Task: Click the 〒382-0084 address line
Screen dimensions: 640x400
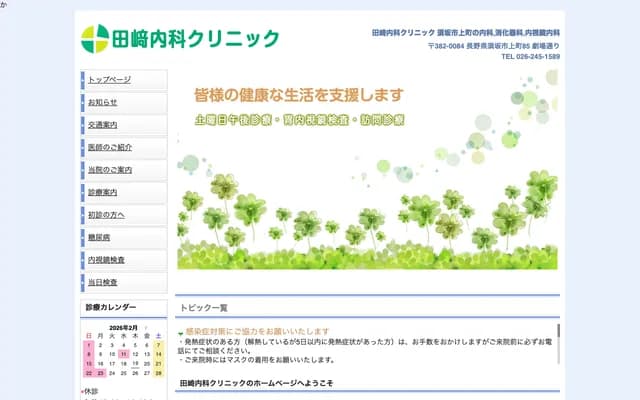Action: pos(493,46)
